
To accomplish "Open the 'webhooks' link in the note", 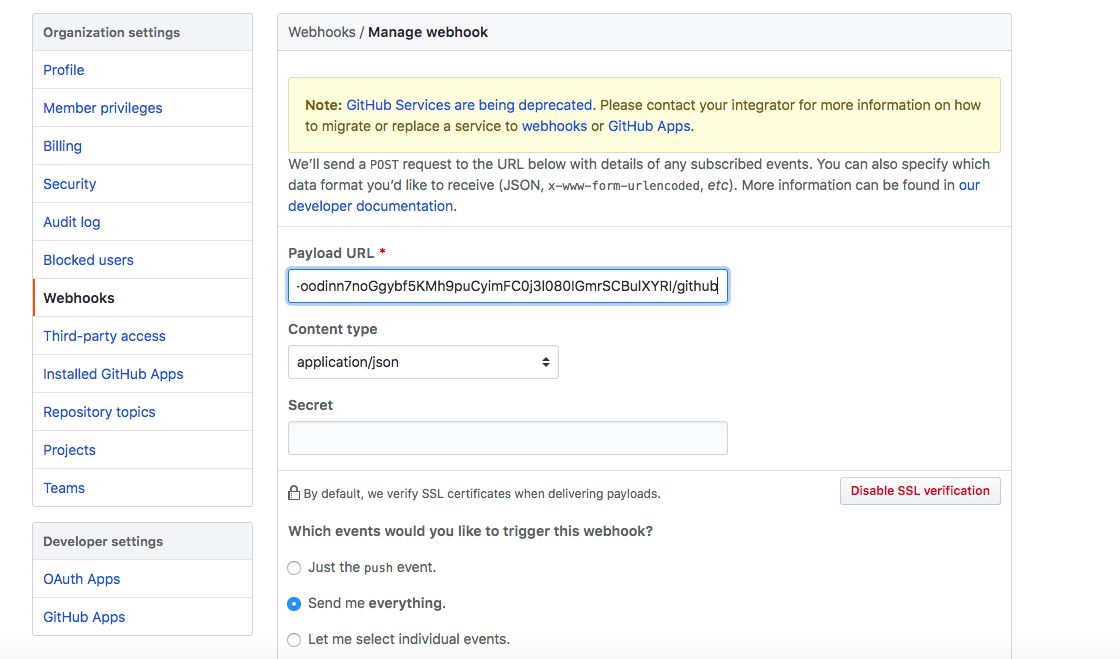I will (x=554, y=126).
